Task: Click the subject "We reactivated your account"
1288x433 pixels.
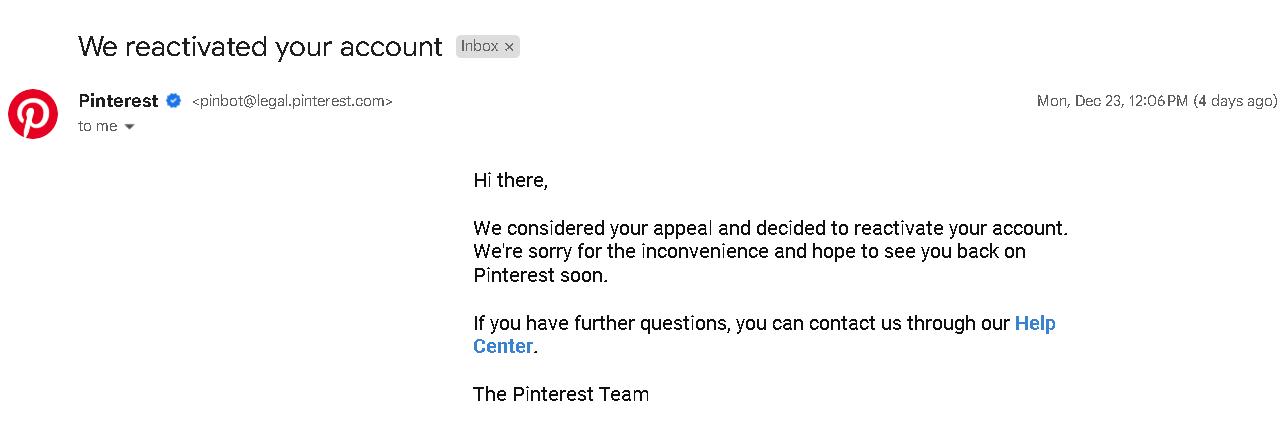Action: coord(260,47)
